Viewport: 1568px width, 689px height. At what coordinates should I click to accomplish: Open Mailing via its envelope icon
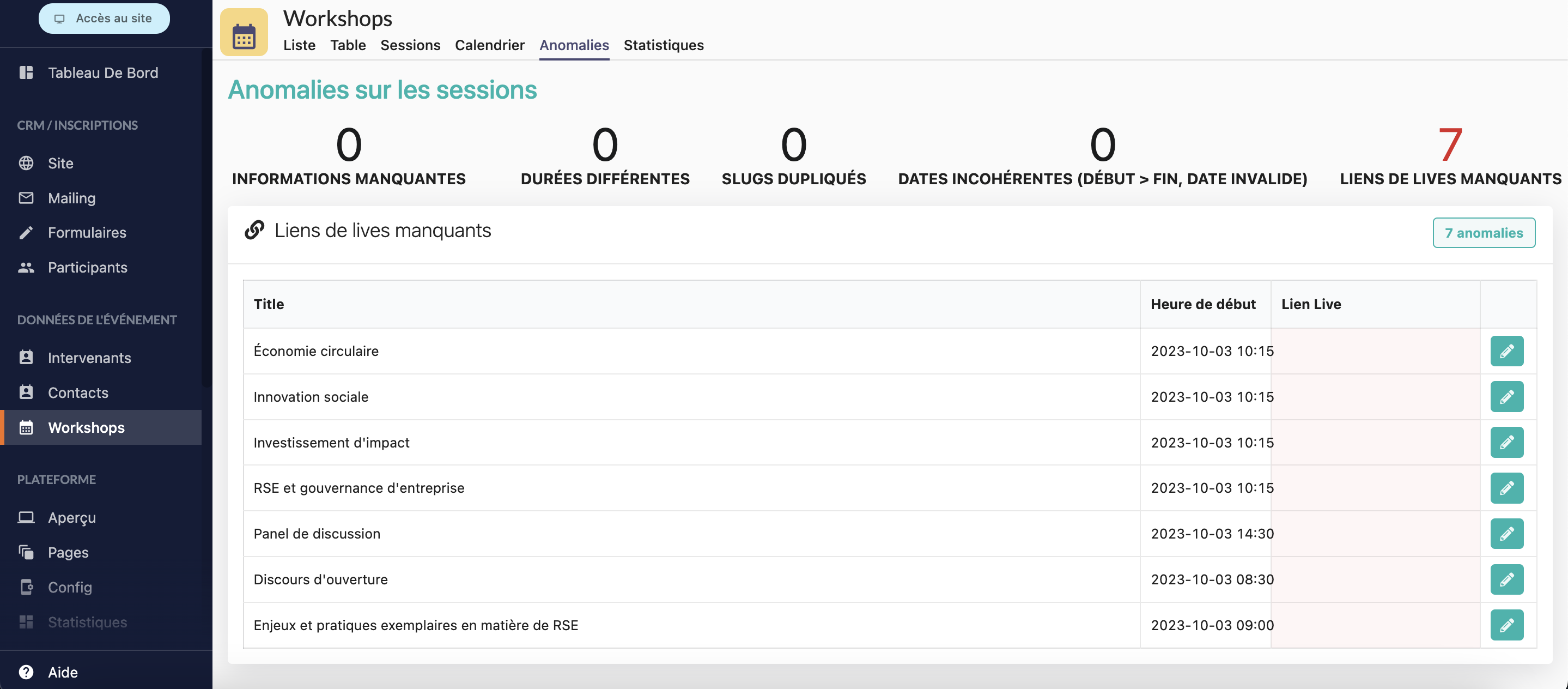point(26,198)
